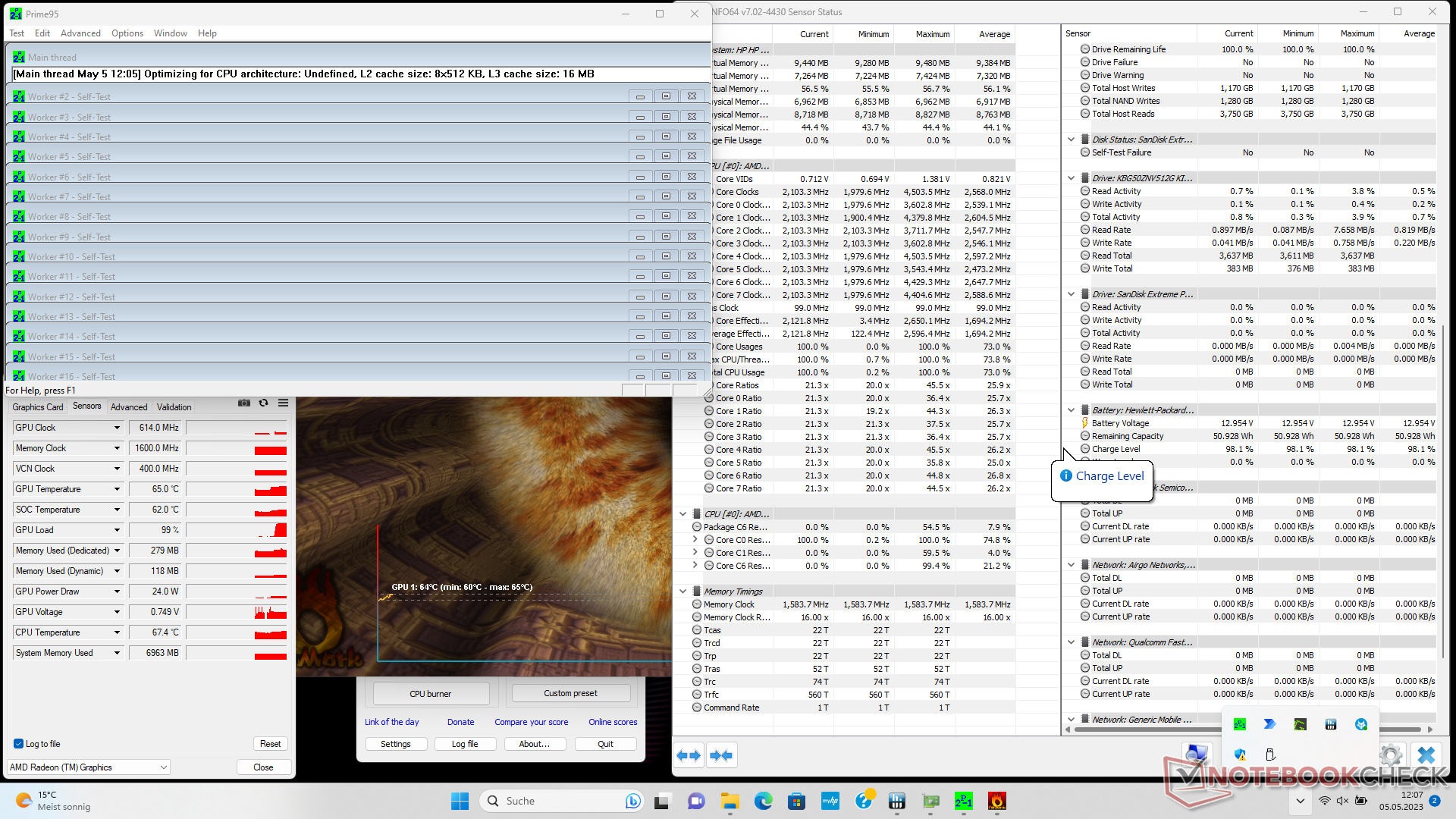Viewport: 1456px width, 819px height.
Task: Close Worker #16 Self-Test child window
Action: pyautogui.click(x=692, y=376)
